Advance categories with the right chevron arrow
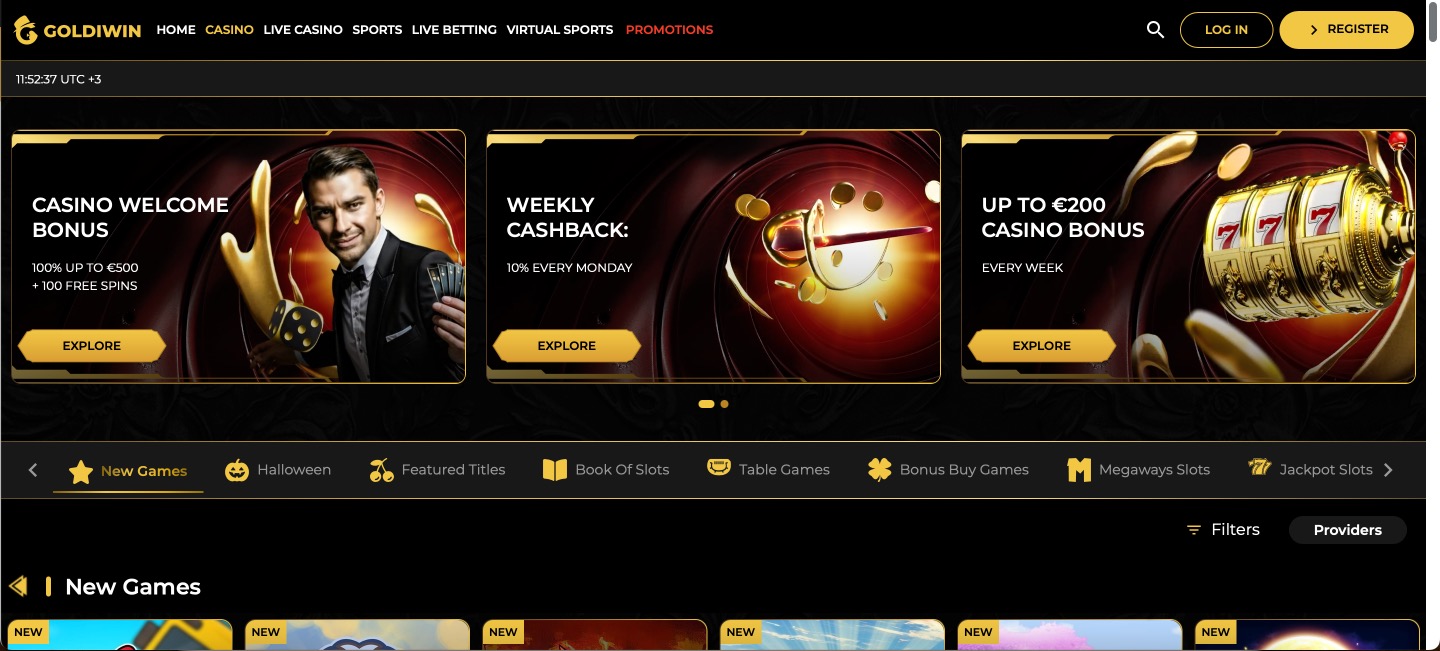The image size is (1440, 651). (1388, 470)
